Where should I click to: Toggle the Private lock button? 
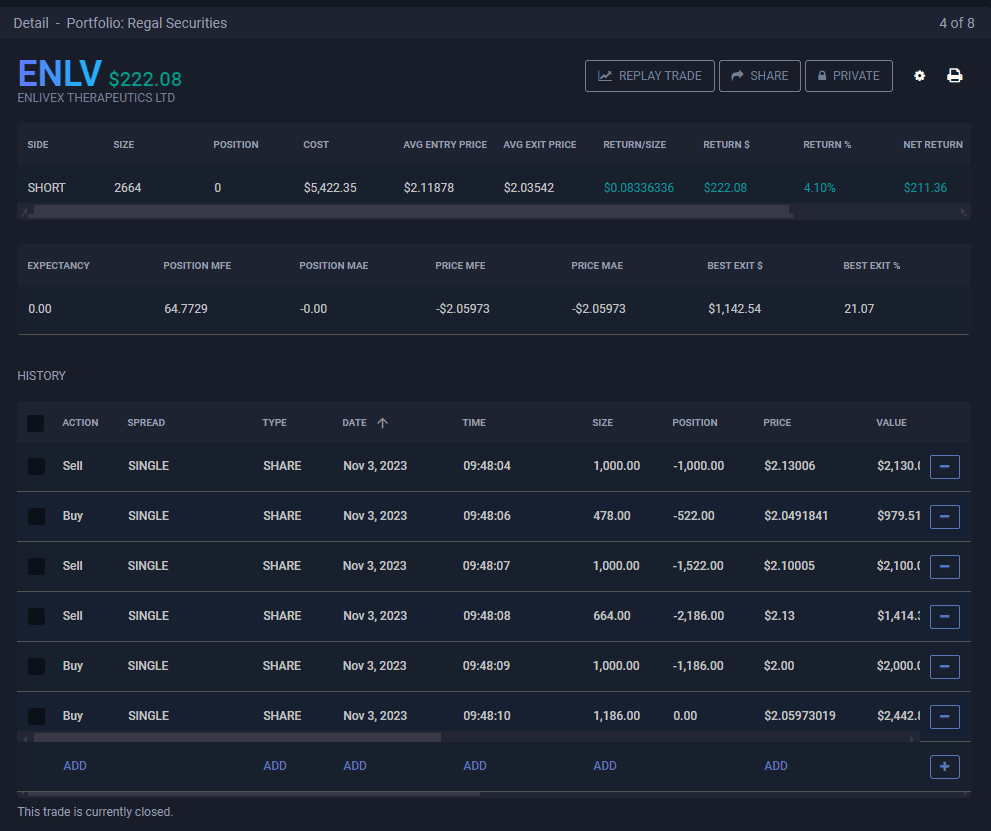tap(848, 76)
